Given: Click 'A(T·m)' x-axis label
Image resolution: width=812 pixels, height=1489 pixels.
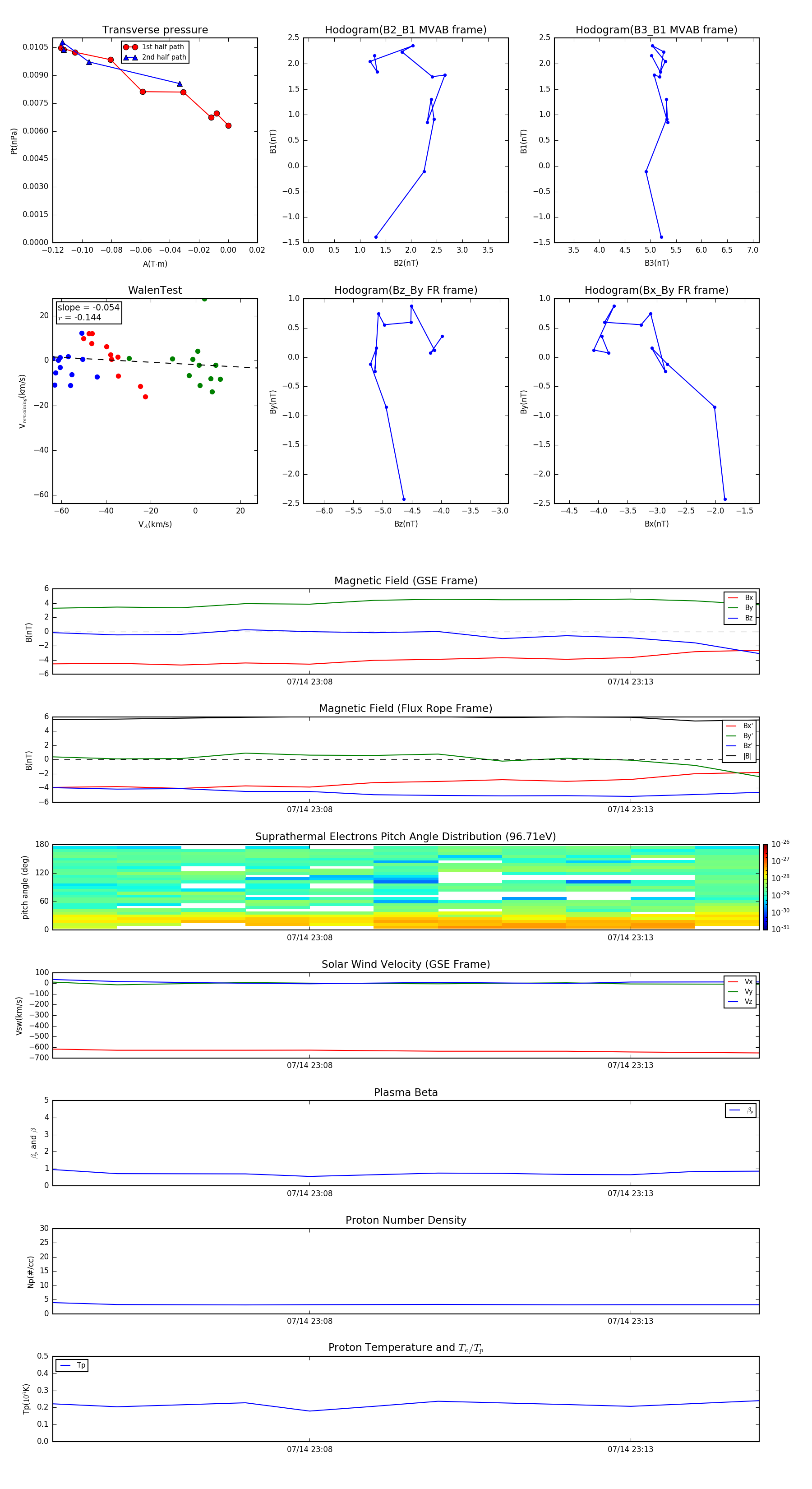Looking at the screenshot, I should (x=155, y=264).
